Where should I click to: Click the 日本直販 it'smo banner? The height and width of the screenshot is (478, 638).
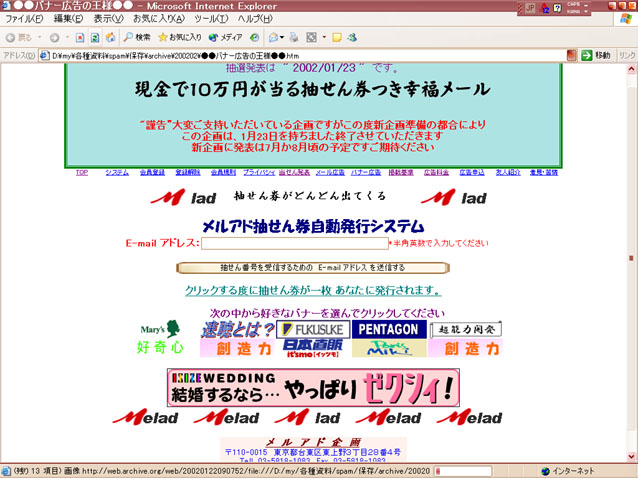pyautogui.click(x=313, y=348)
